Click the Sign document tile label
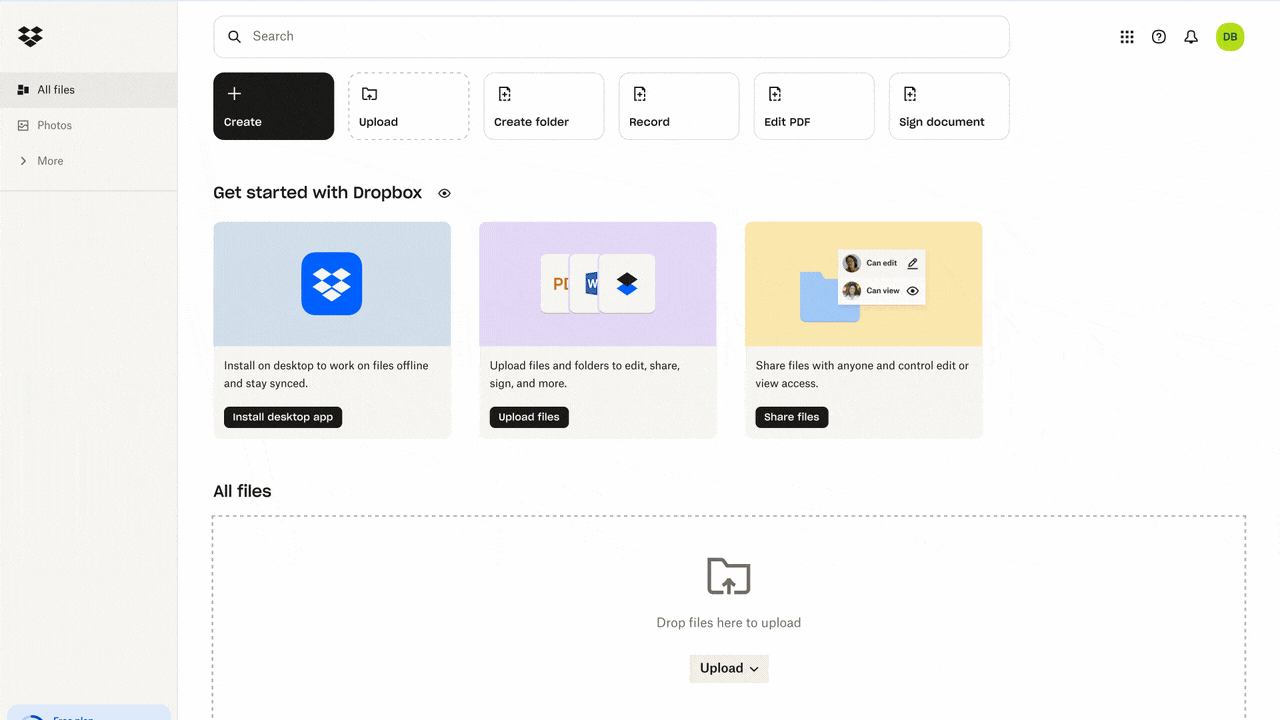This screenshot has height=720, width=1280. pyautogui.click(x=941, y=122)
